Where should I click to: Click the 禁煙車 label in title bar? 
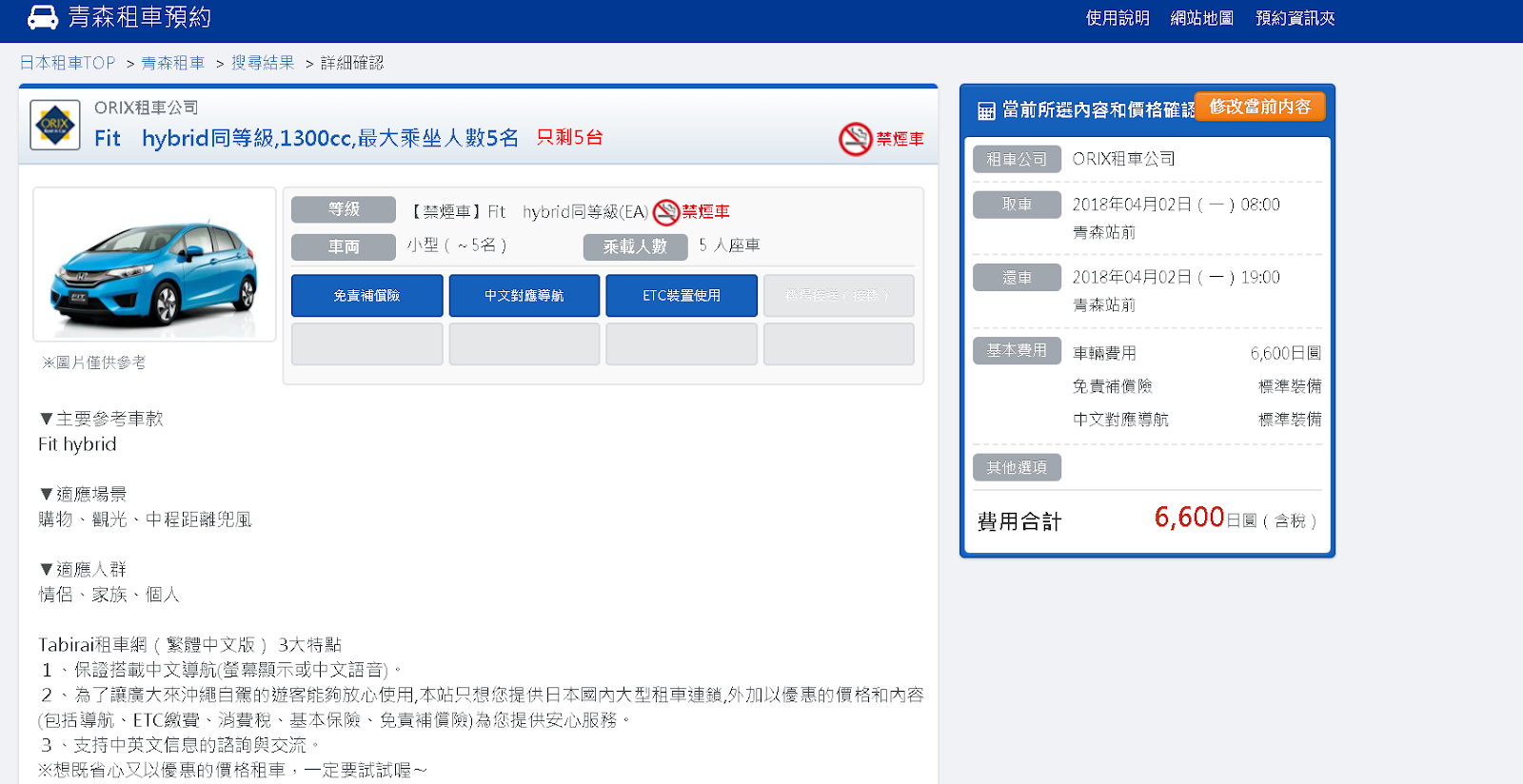[x=900, y=139]
